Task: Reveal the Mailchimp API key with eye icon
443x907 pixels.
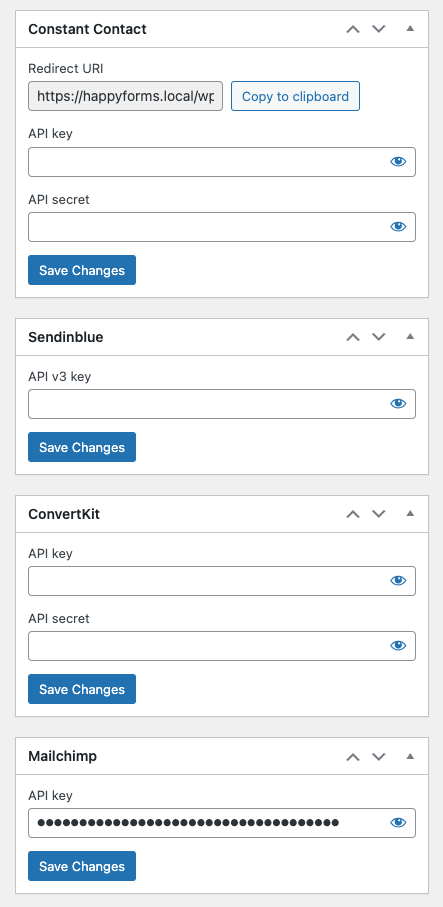Action: pos(398,823)
